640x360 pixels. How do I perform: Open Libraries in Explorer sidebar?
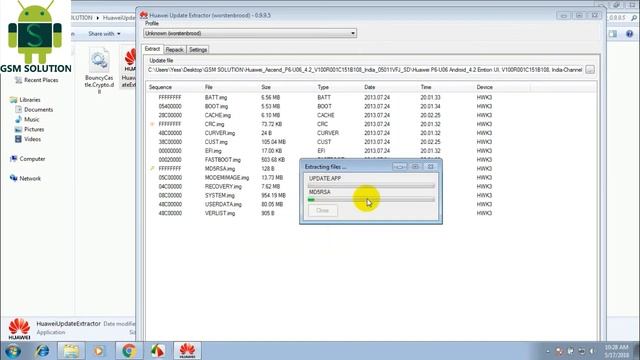(25, 100)
